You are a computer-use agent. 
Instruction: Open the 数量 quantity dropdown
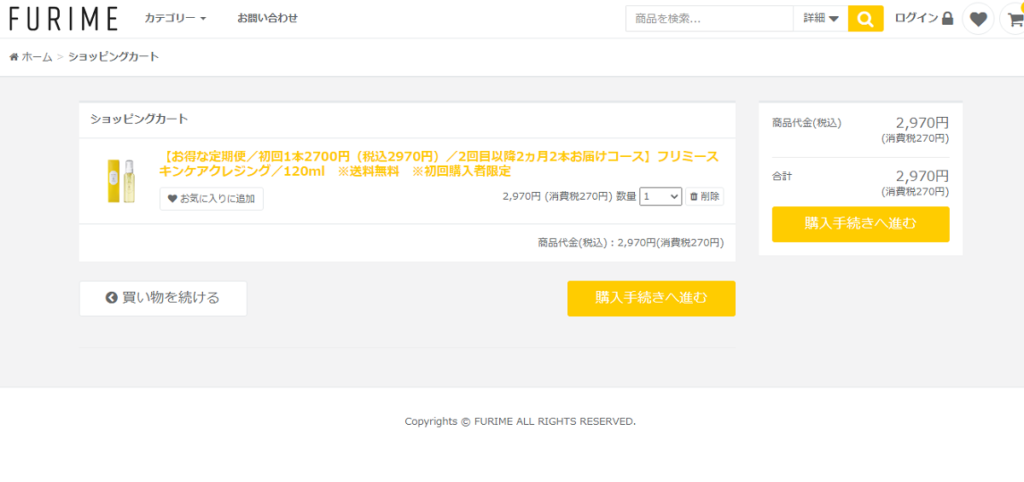[x=661, y=196]
